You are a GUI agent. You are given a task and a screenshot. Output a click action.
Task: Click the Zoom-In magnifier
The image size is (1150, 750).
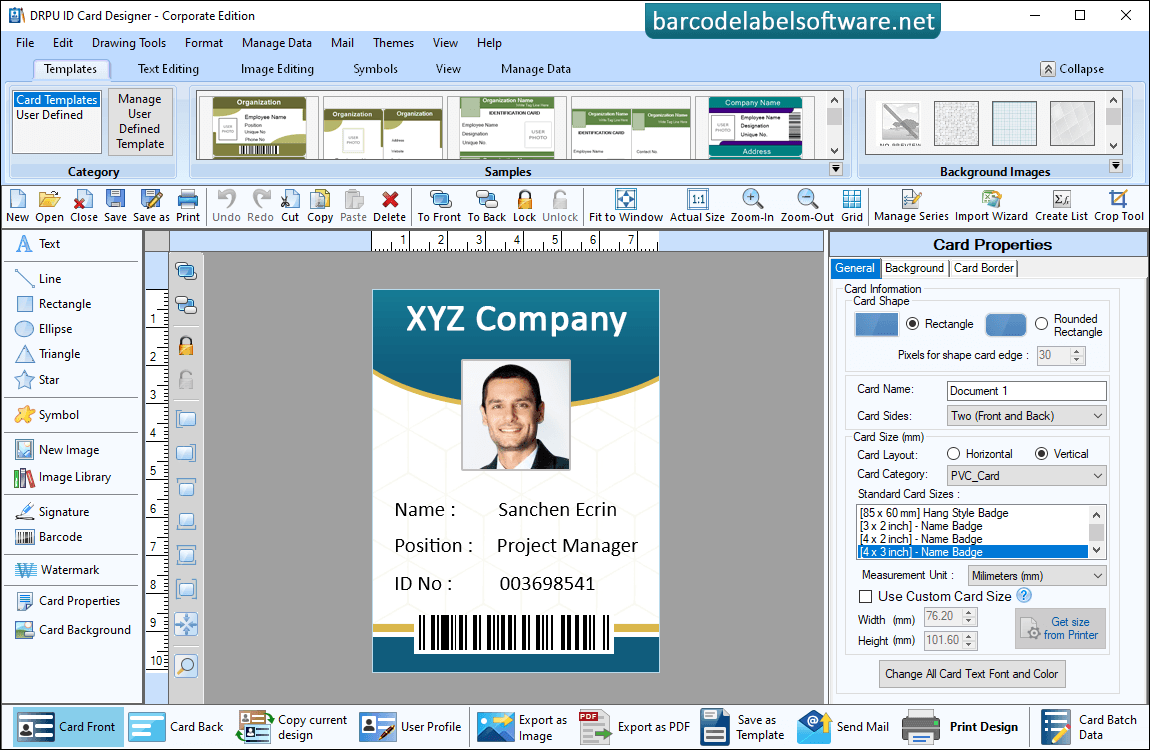(x=752, y=206)
